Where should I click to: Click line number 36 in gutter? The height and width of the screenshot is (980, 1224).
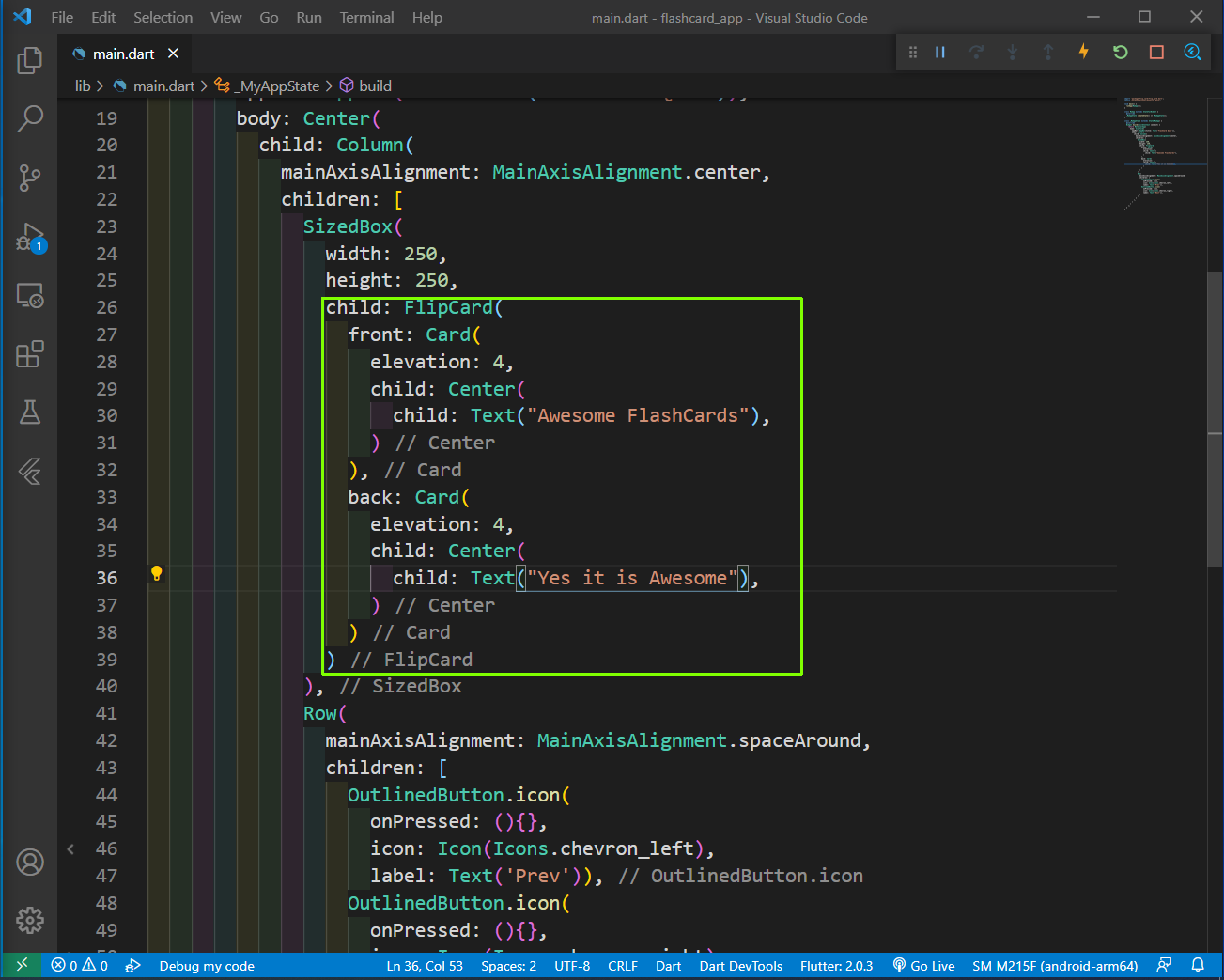[106, 578]
